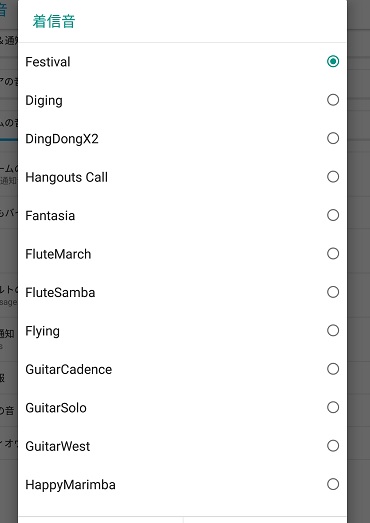
Task: Choose the GuitarSolo radio button
Action: click(x=333, y=407)
